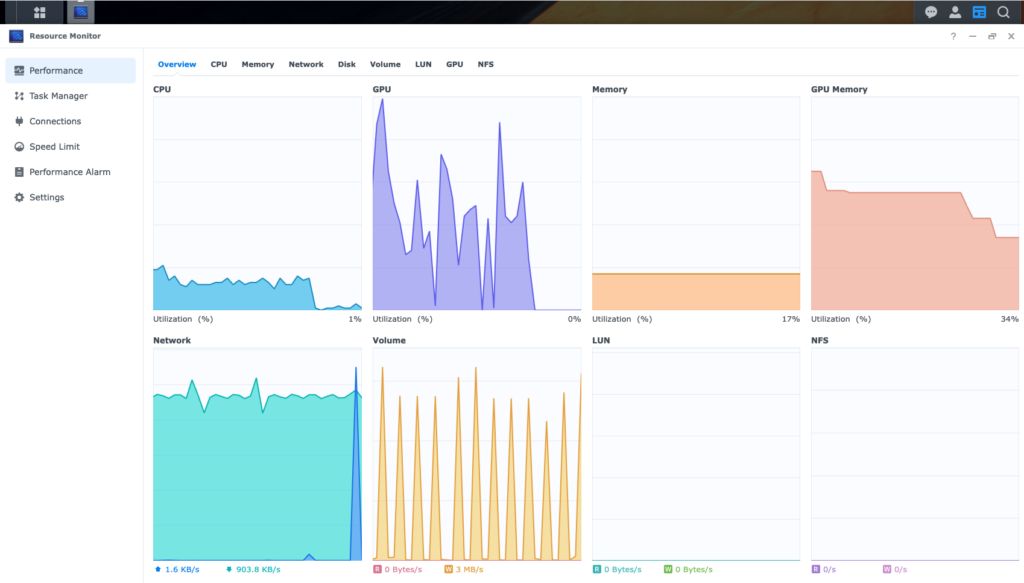Select Task Manager in the sidebar
Screen dimensions: 1024x583
point(58,96)
